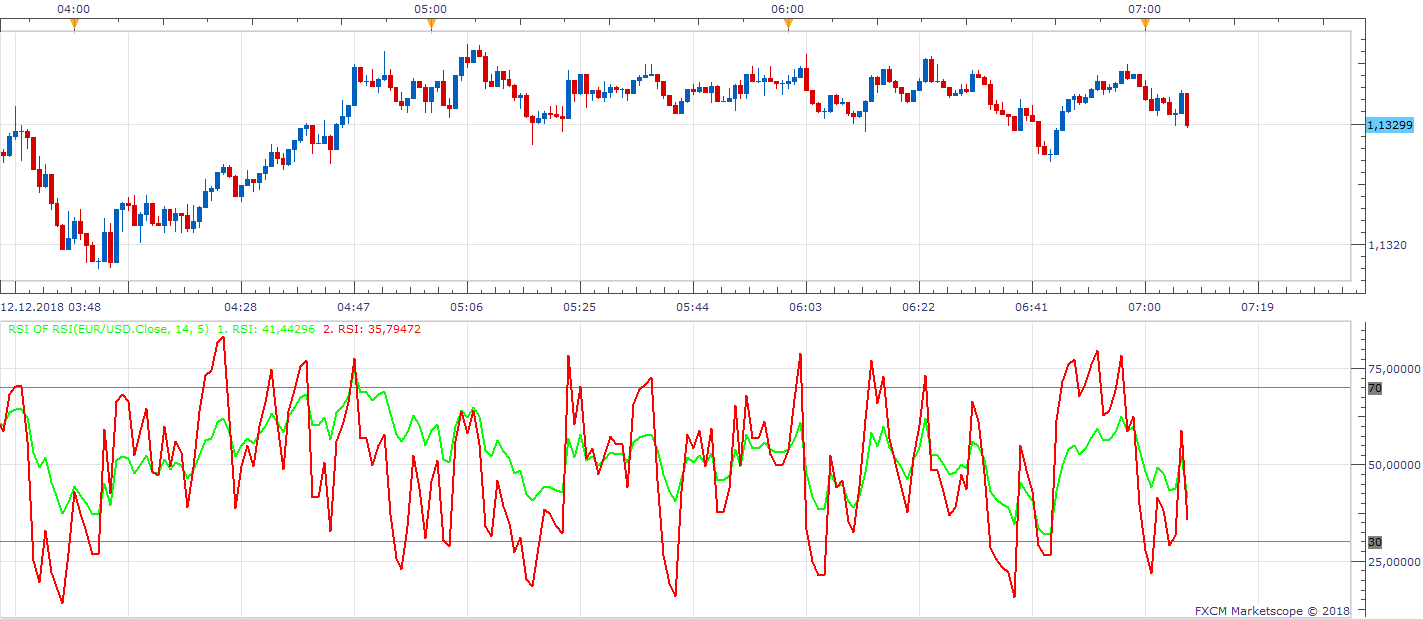1423x619 pixels.
Task: Click the 12.12.2018 03:48 date label
Action: click(51, 307)
